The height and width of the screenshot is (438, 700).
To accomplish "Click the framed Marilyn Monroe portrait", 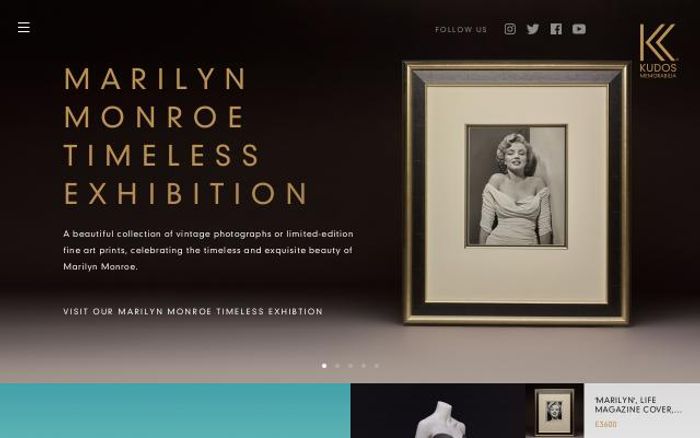I will coord(516,192).
